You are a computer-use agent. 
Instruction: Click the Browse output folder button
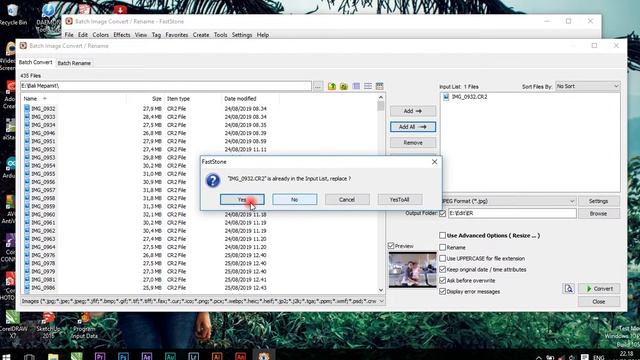(x=598, y=213)
